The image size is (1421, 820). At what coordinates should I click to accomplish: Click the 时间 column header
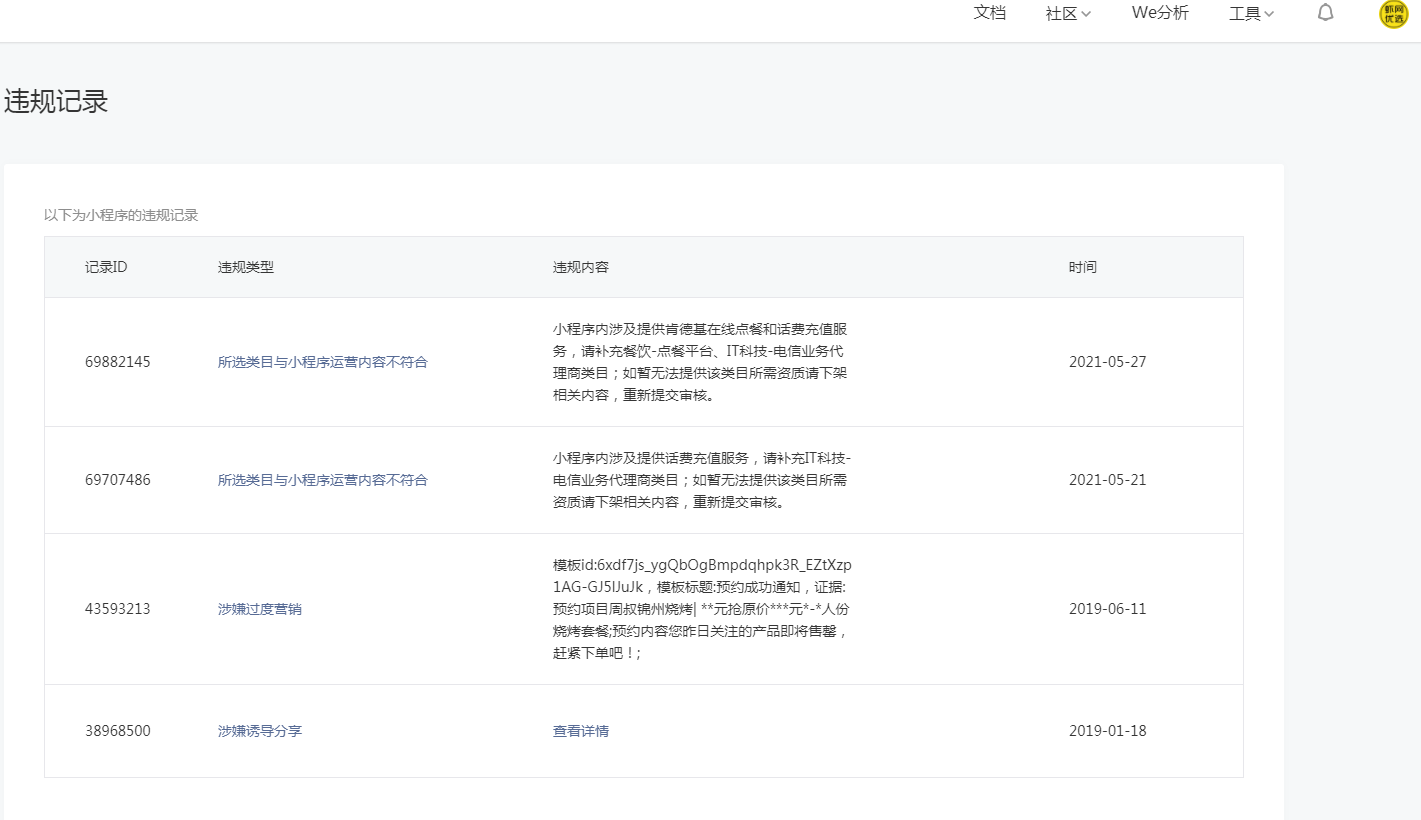[1083, 267]
